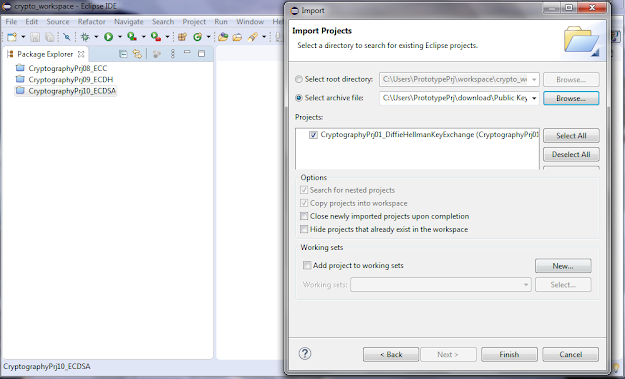Screen dimensions: 625x379
Task: Click the Select All button
Action: 571,135
